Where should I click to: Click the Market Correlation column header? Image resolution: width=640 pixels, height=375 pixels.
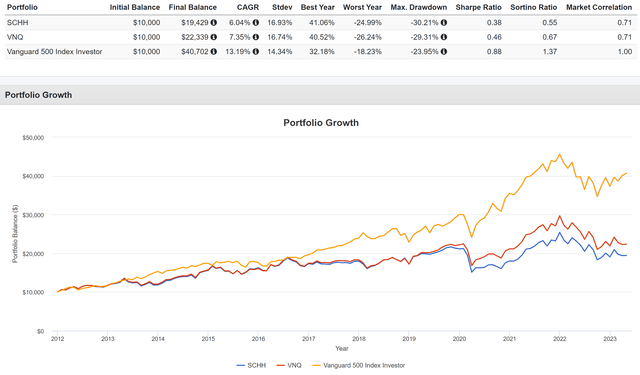click(x=599, y=7)
